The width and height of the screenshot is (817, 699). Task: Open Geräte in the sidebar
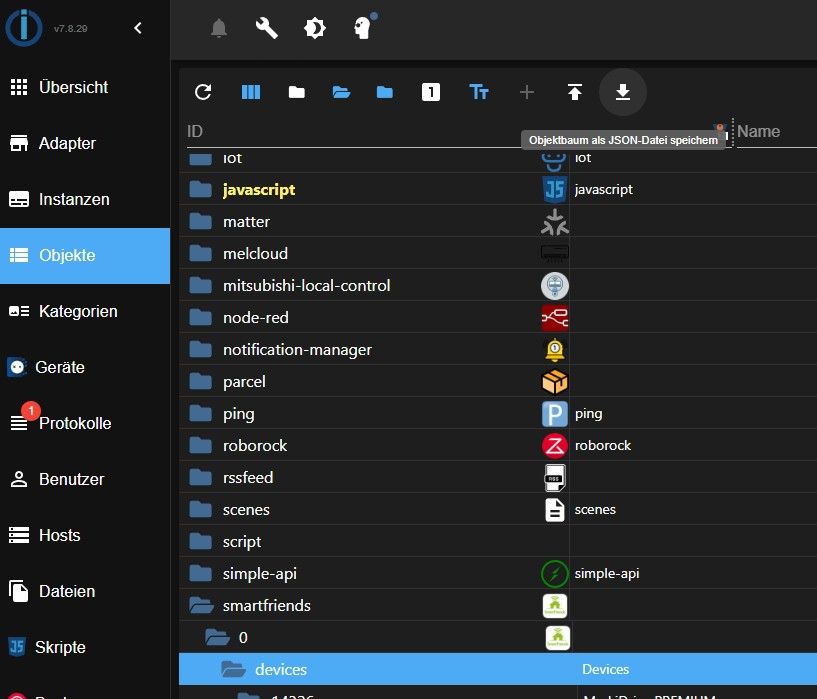point(85,367)
